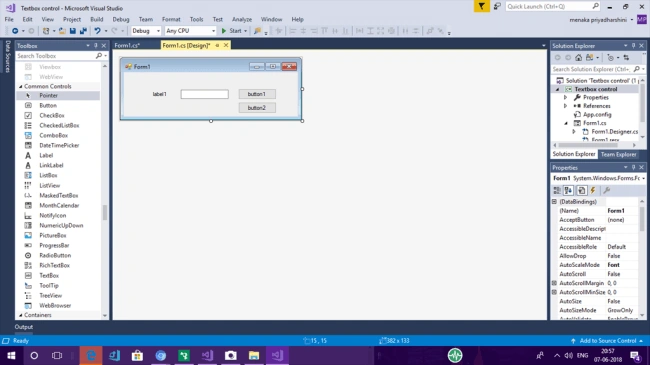The image size is (650, 365).
Task: Select button1 on the form designer
Action: (x=257, y=94)
